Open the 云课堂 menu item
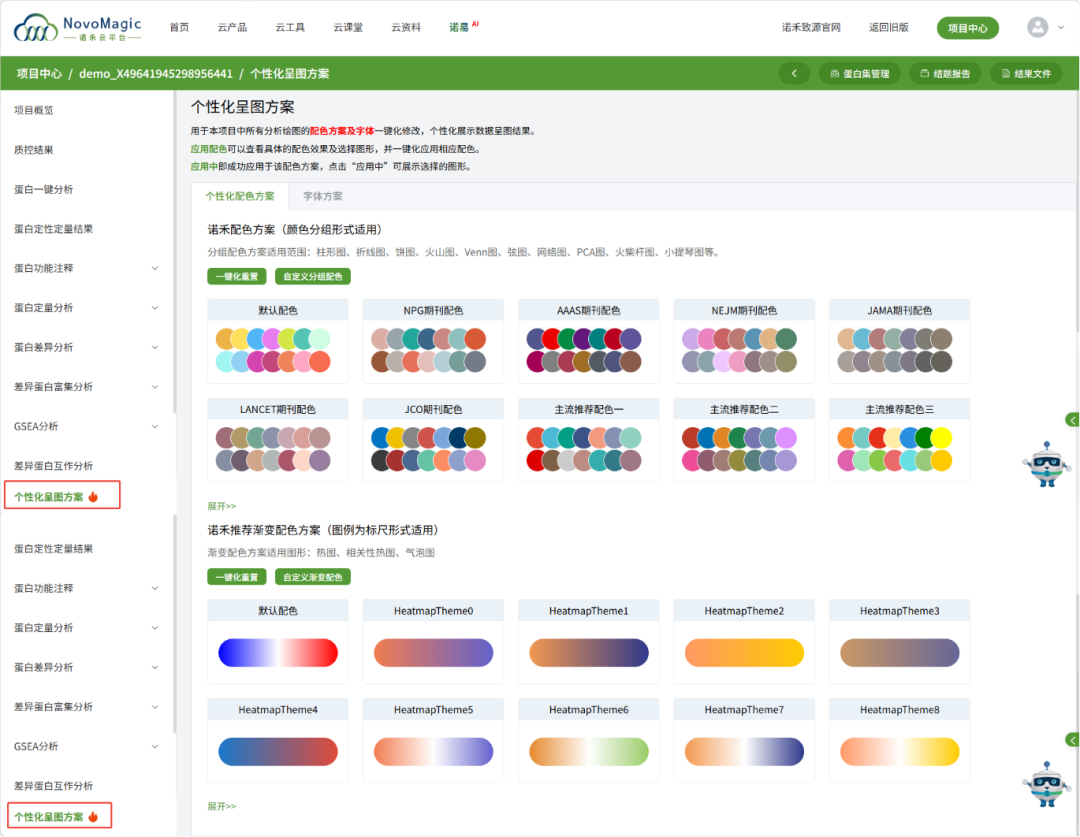Viewport: 1080px width, 837px height. coord(348,28)
